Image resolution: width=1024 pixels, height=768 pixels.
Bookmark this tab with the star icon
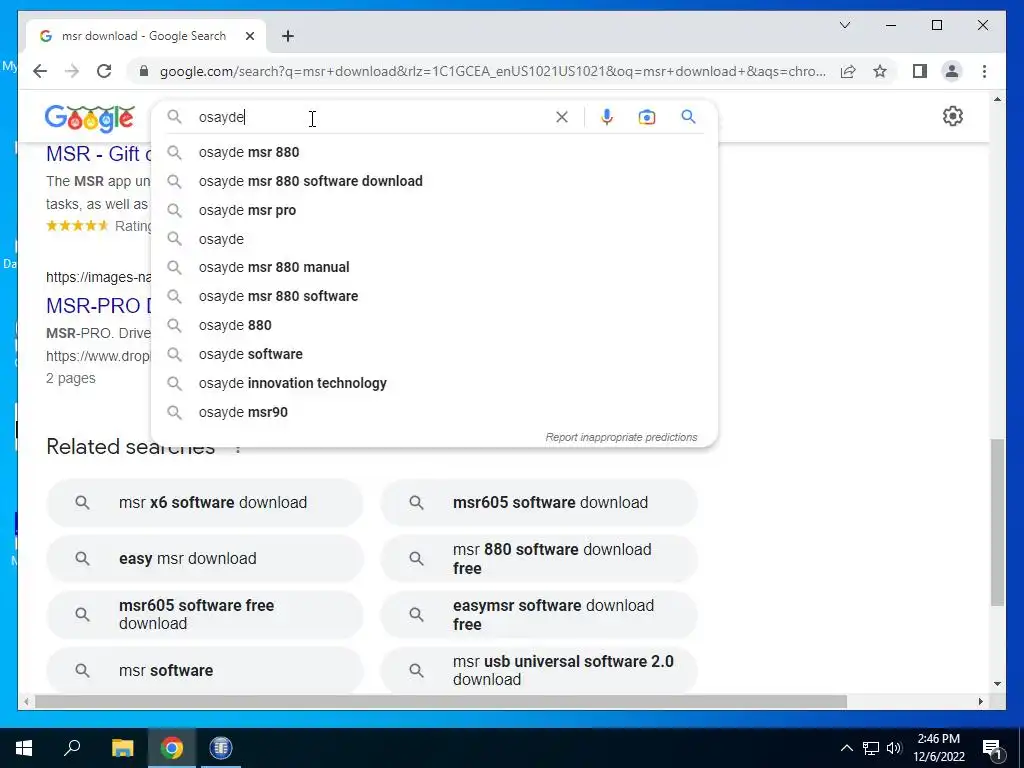coord(880,71)
